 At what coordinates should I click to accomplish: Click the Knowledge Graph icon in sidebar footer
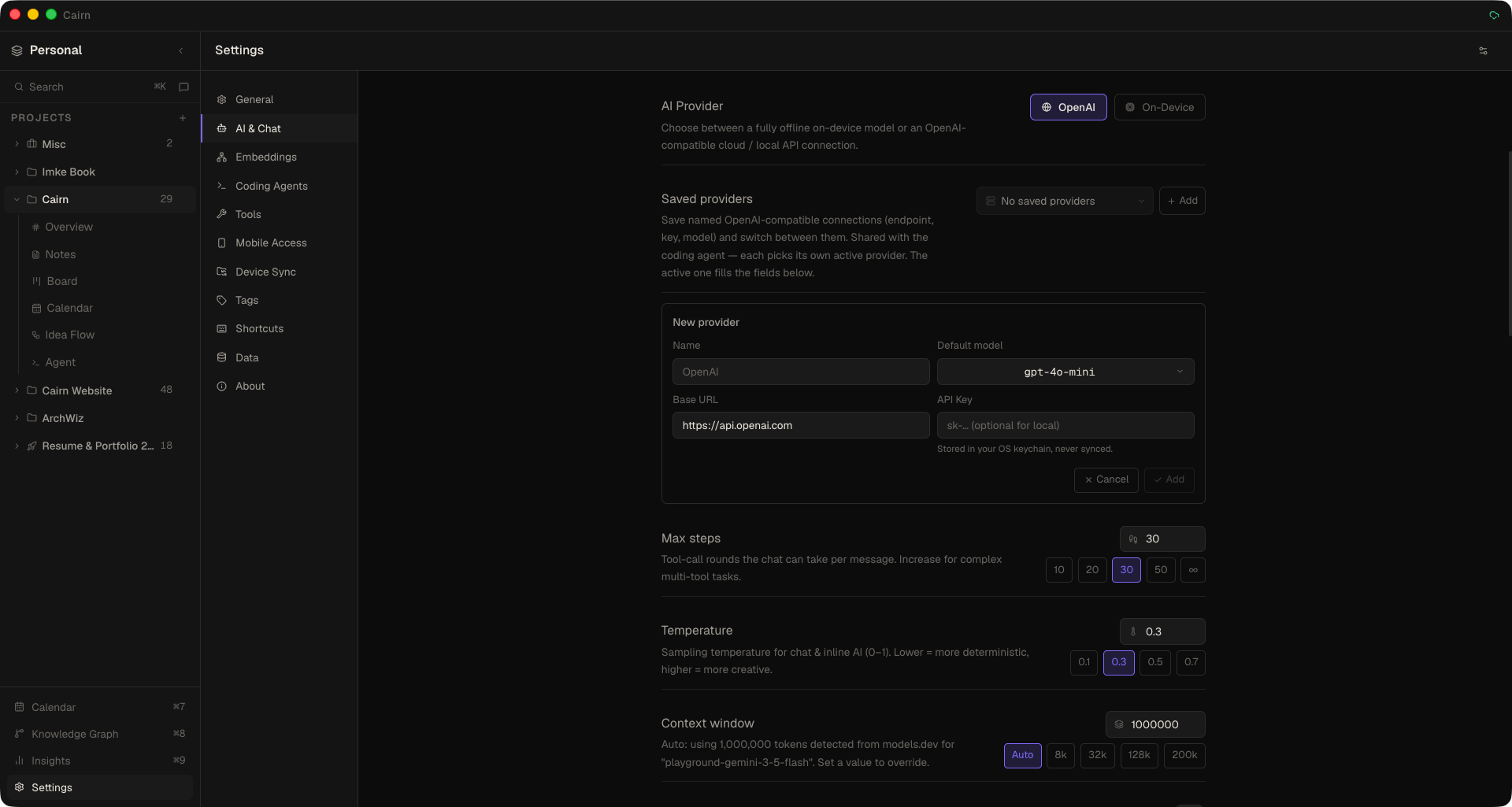click(20, 734)
